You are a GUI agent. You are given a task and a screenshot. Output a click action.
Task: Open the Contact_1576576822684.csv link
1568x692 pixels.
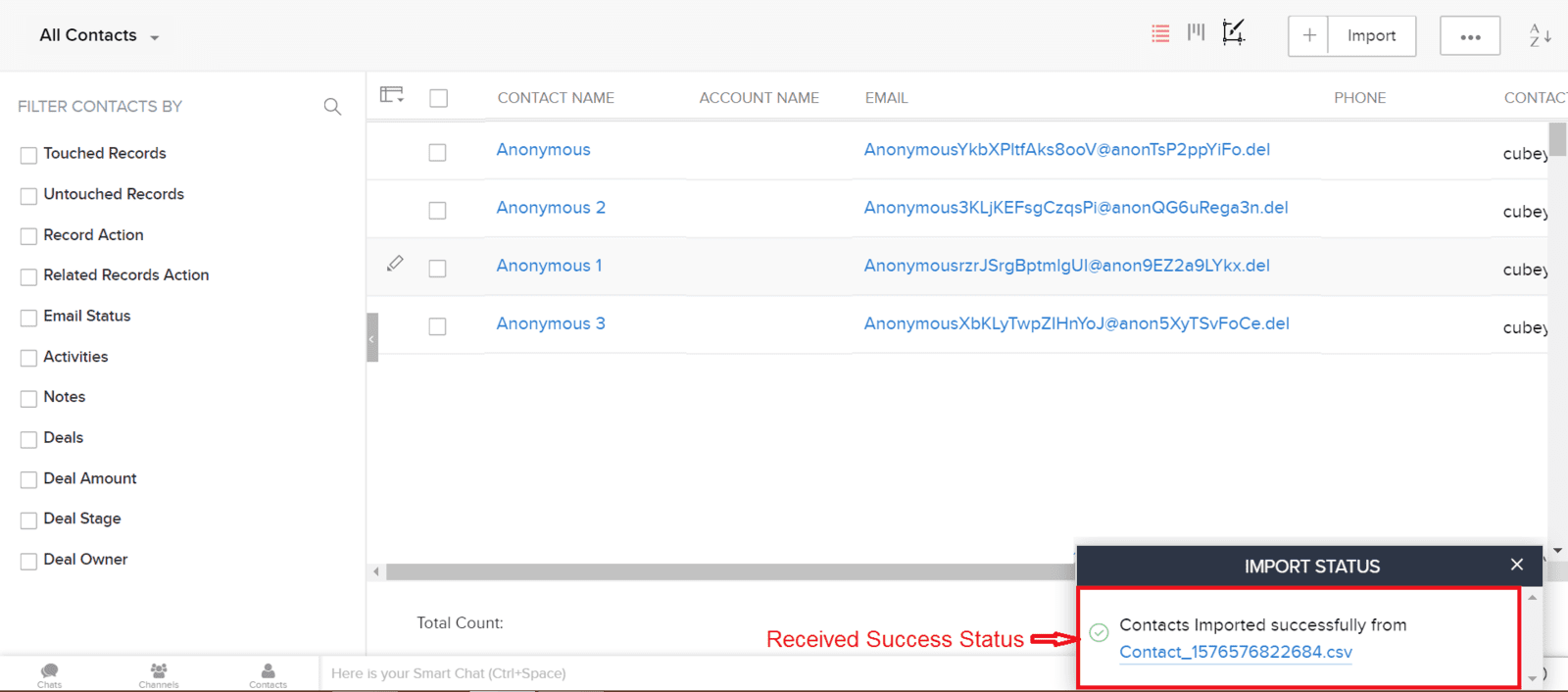(1236, 652)
